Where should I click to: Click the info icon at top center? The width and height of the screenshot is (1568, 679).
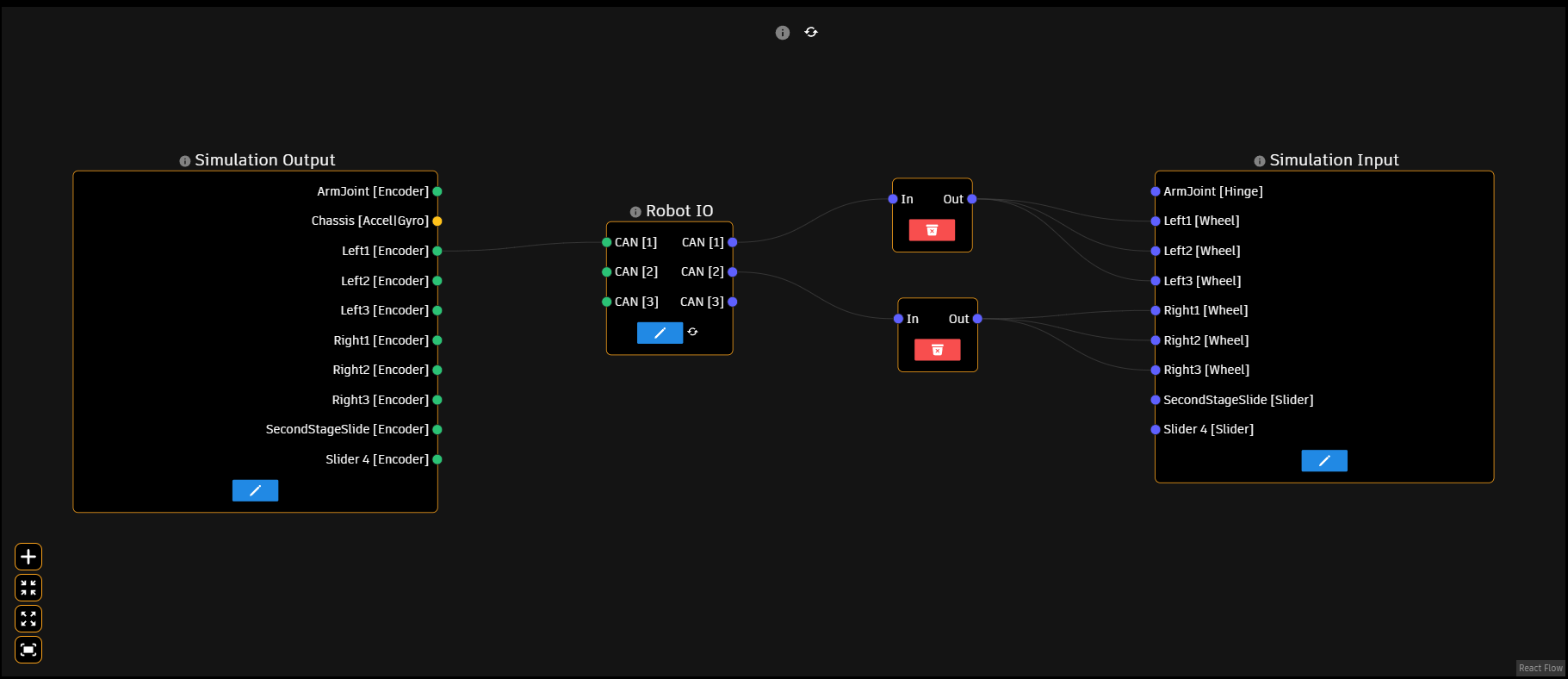pyautogui.click(x=782, y=33)
